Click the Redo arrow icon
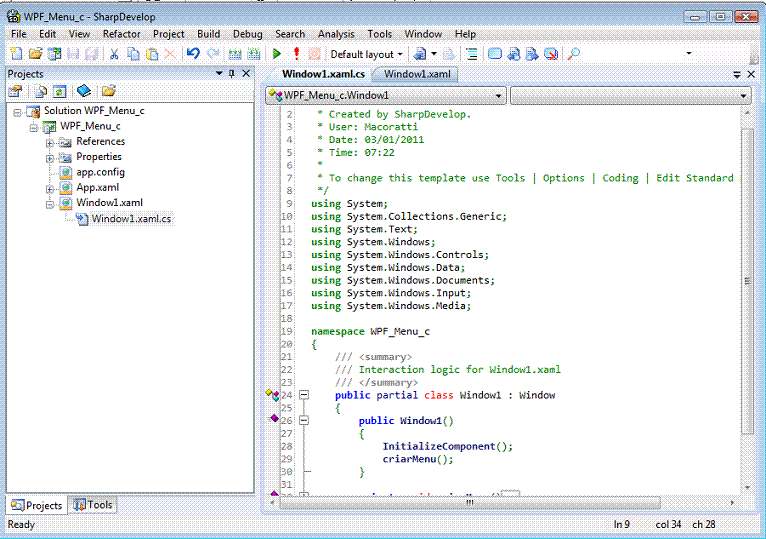 click(x=213, y=54)
